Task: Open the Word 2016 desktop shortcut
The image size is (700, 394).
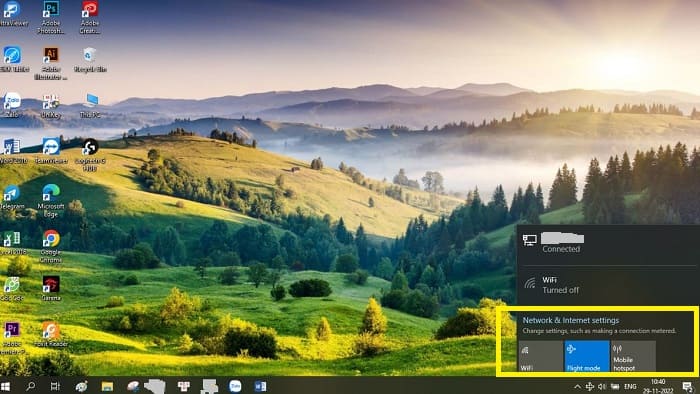Action: [x=12, y=151]
